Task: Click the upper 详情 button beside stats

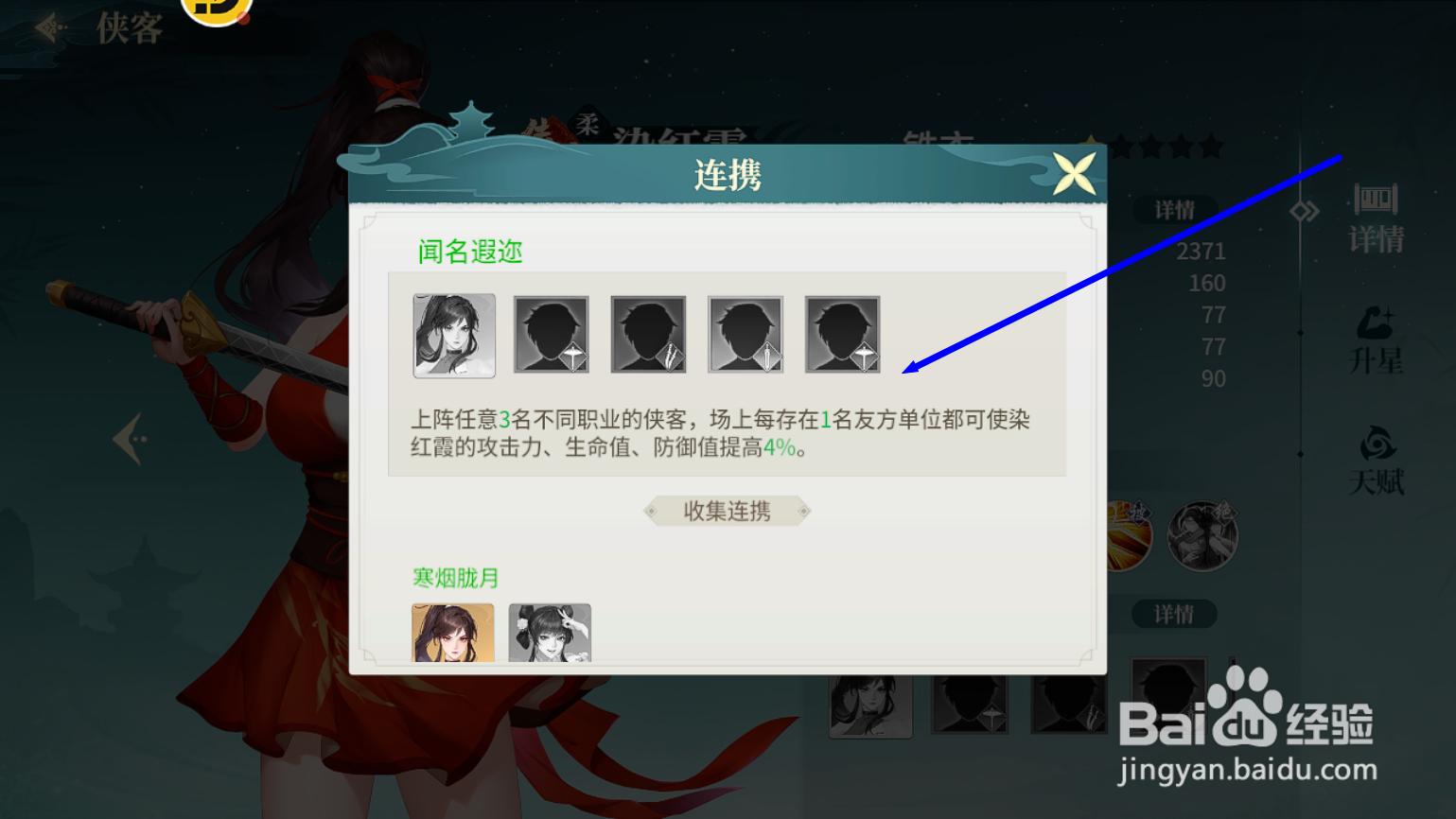Action: (1174, 210)
